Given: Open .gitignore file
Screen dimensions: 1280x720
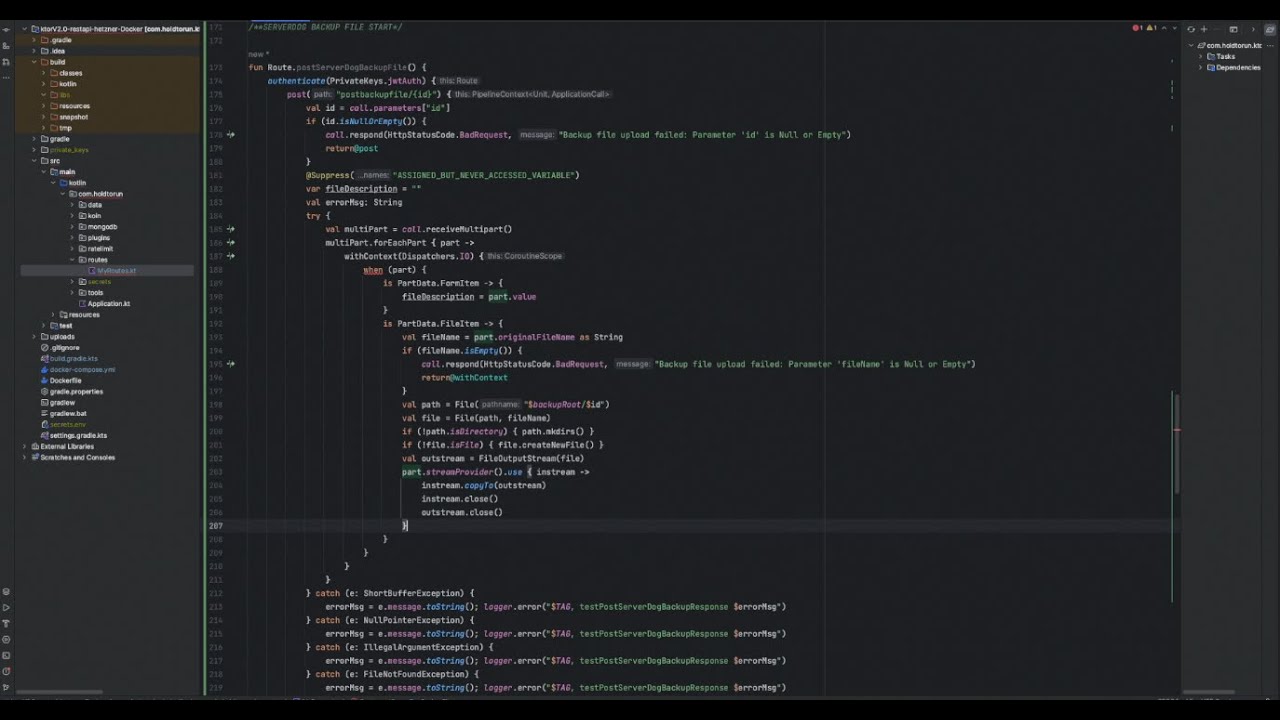Looking at the screenshot, I should [x=65, y=348].
